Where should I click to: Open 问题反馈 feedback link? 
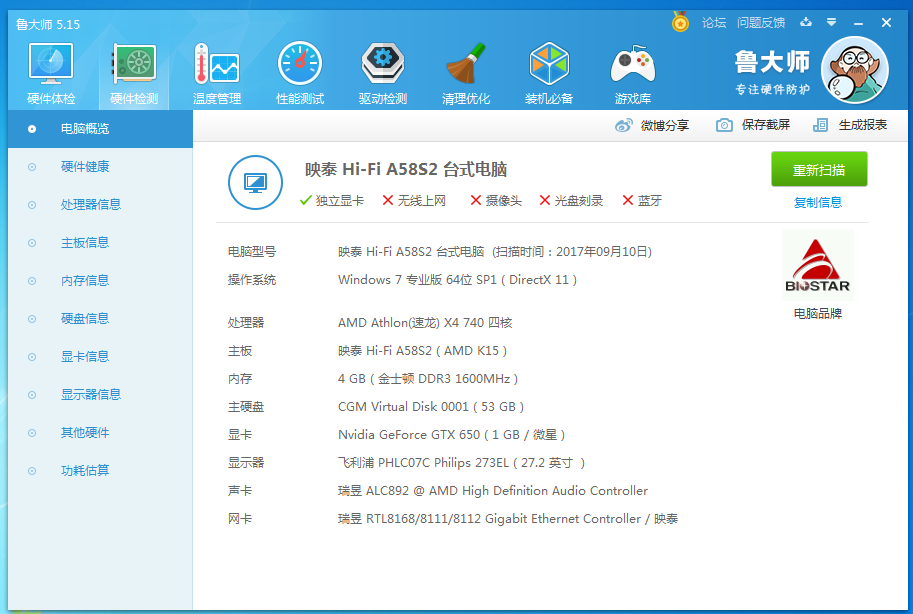(761, 23)
